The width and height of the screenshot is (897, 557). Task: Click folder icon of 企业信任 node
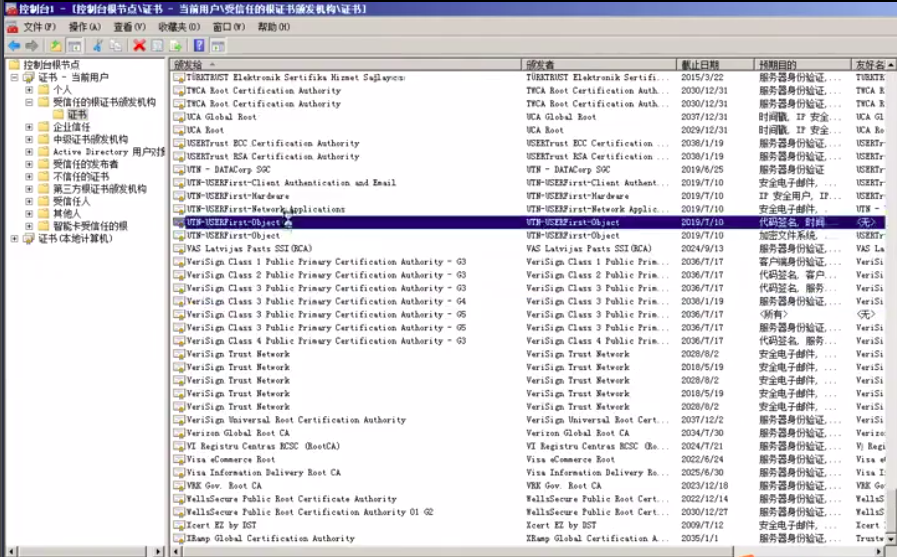click(43, 127)
